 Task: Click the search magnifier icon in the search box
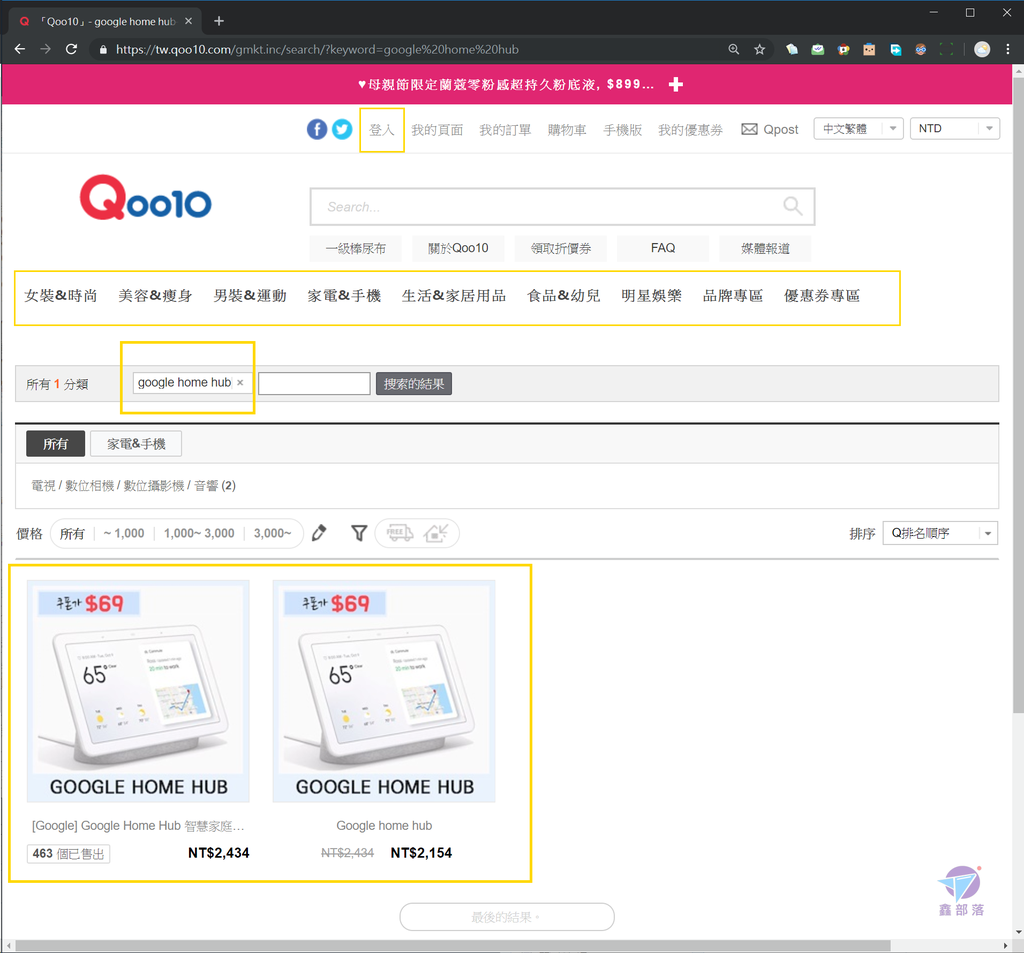click(x=792, y=206)
